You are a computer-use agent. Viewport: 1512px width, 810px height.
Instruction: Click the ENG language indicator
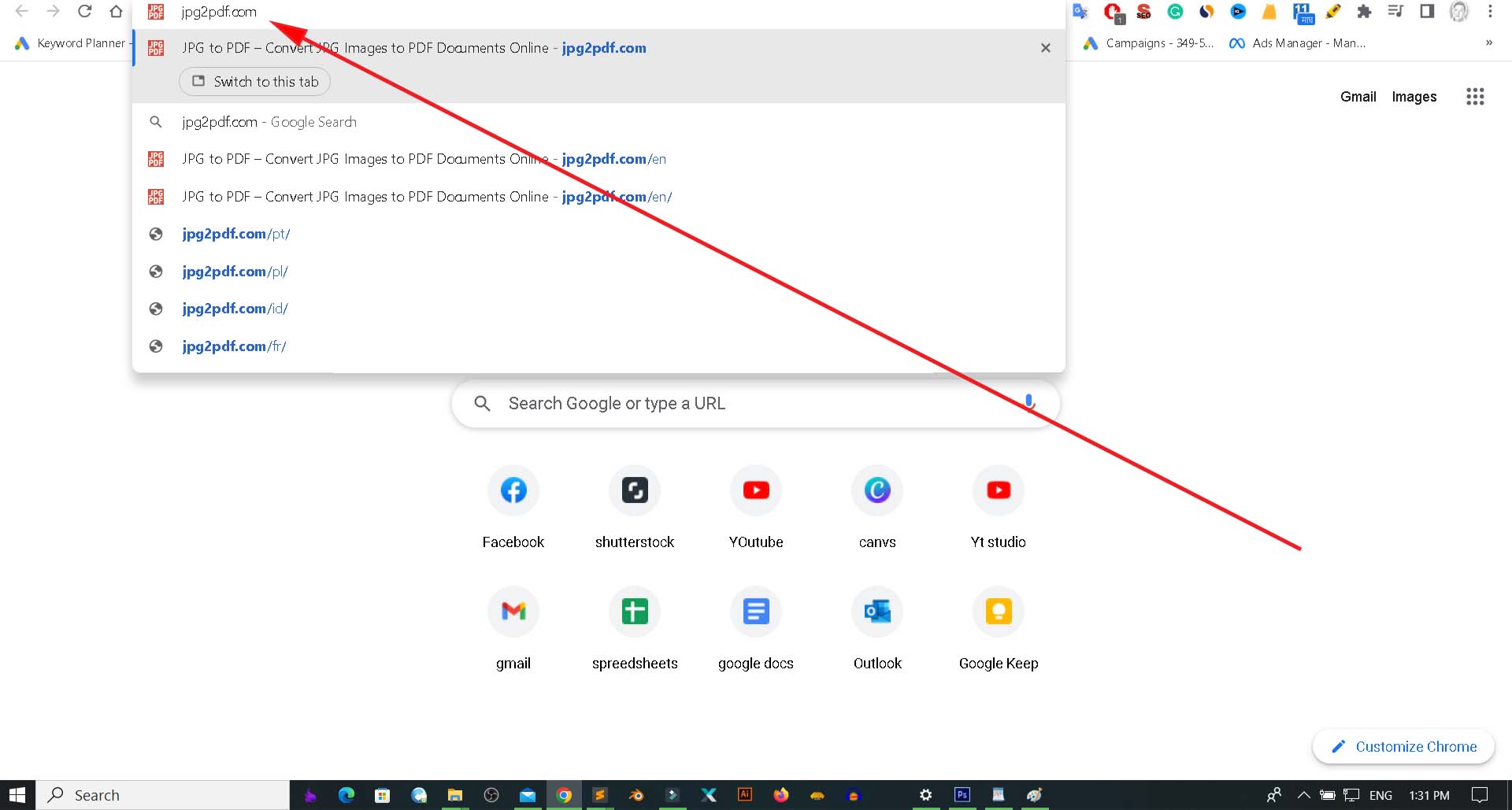pyautogui.click(x=1380, y=795)
